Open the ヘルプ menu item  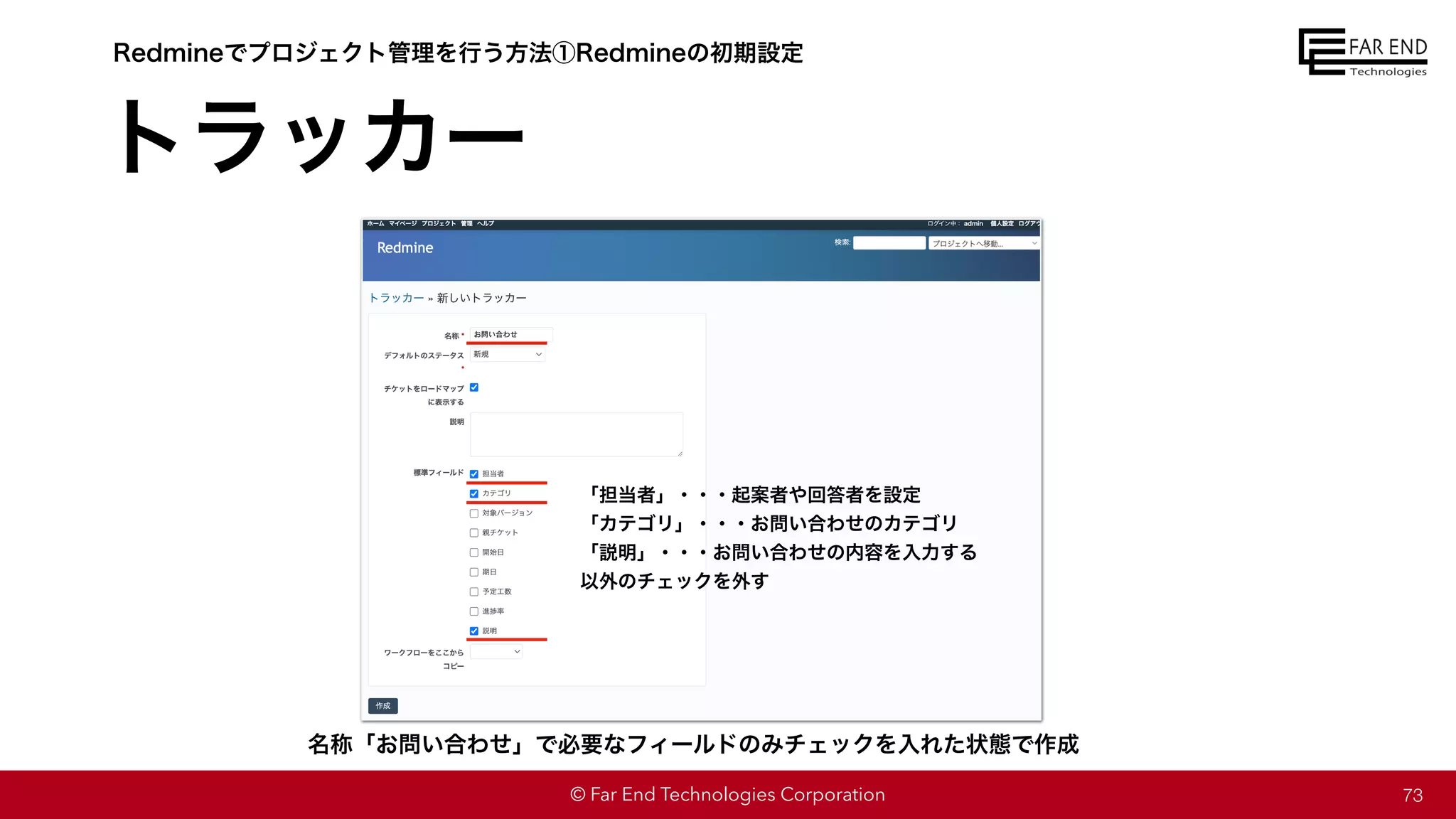click(x=486, y=224)
